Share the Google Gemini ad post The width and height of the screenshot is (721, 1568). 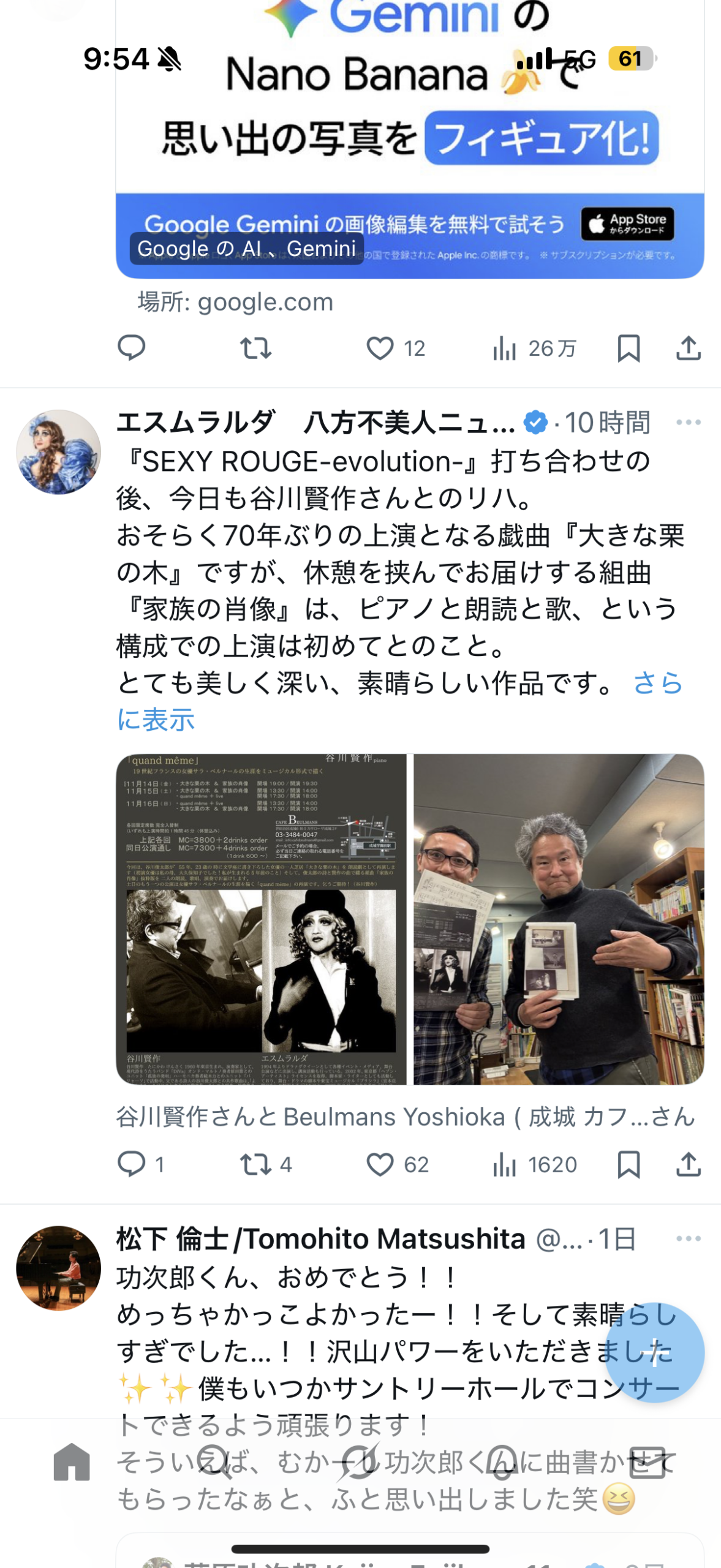[688, 348]
